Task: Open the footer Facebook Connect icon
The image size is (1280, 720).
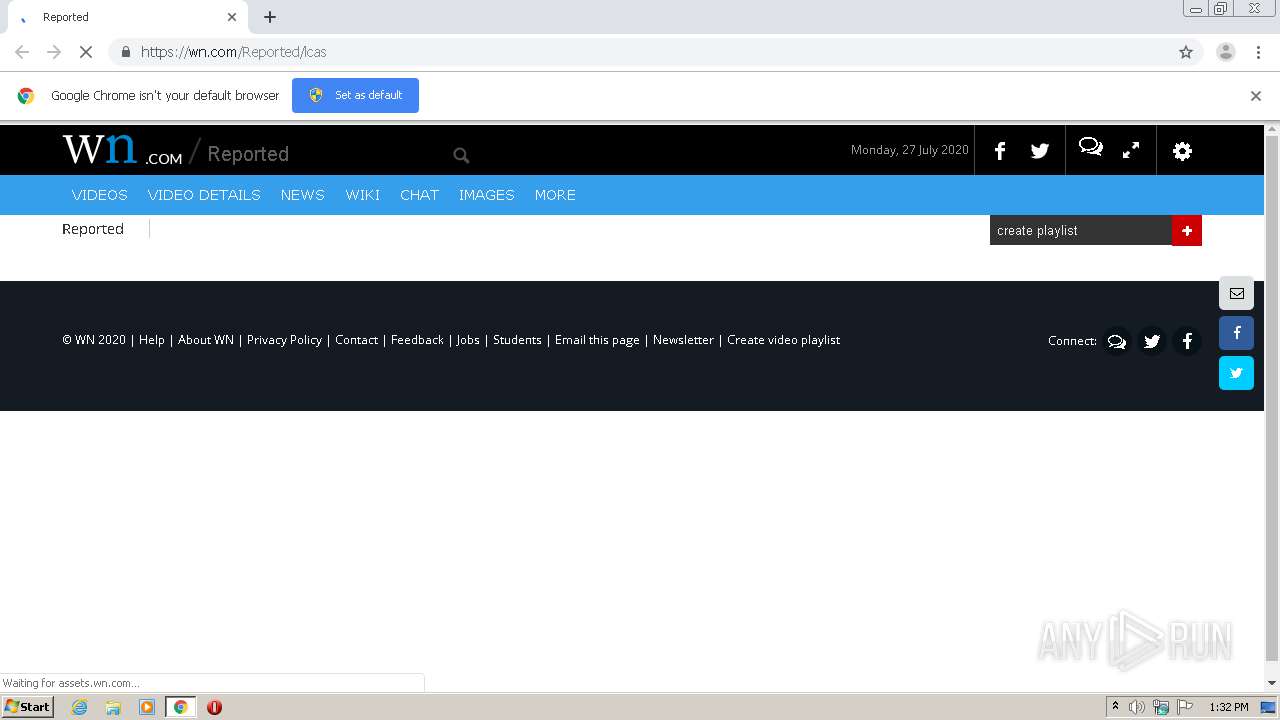Action: tap(1187, 341)
